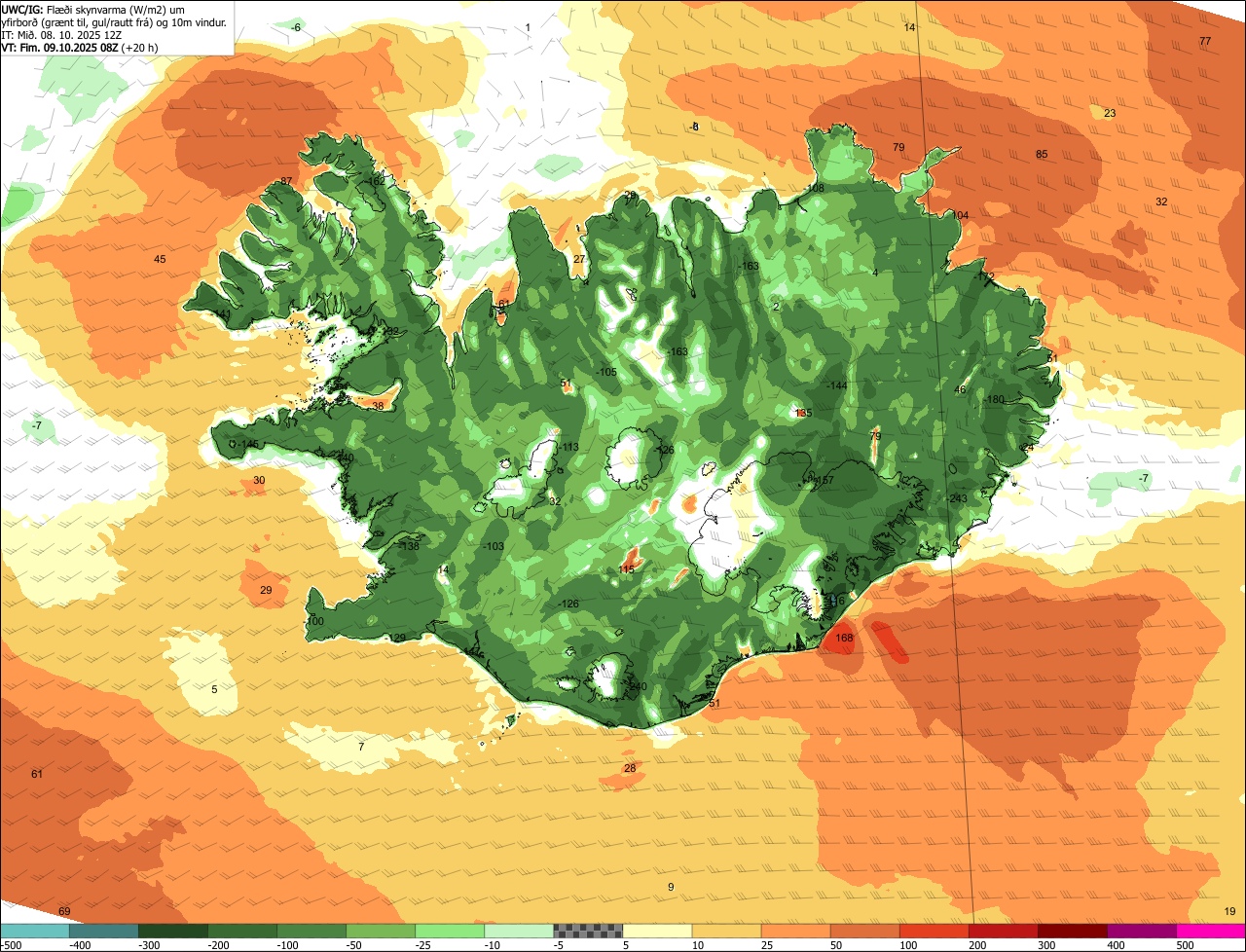Click the 69 value in the bottom-left corner
Image resolution: width=1246 pixels, height=952 pixels.
pyautogui.click(x=64, y=912)
